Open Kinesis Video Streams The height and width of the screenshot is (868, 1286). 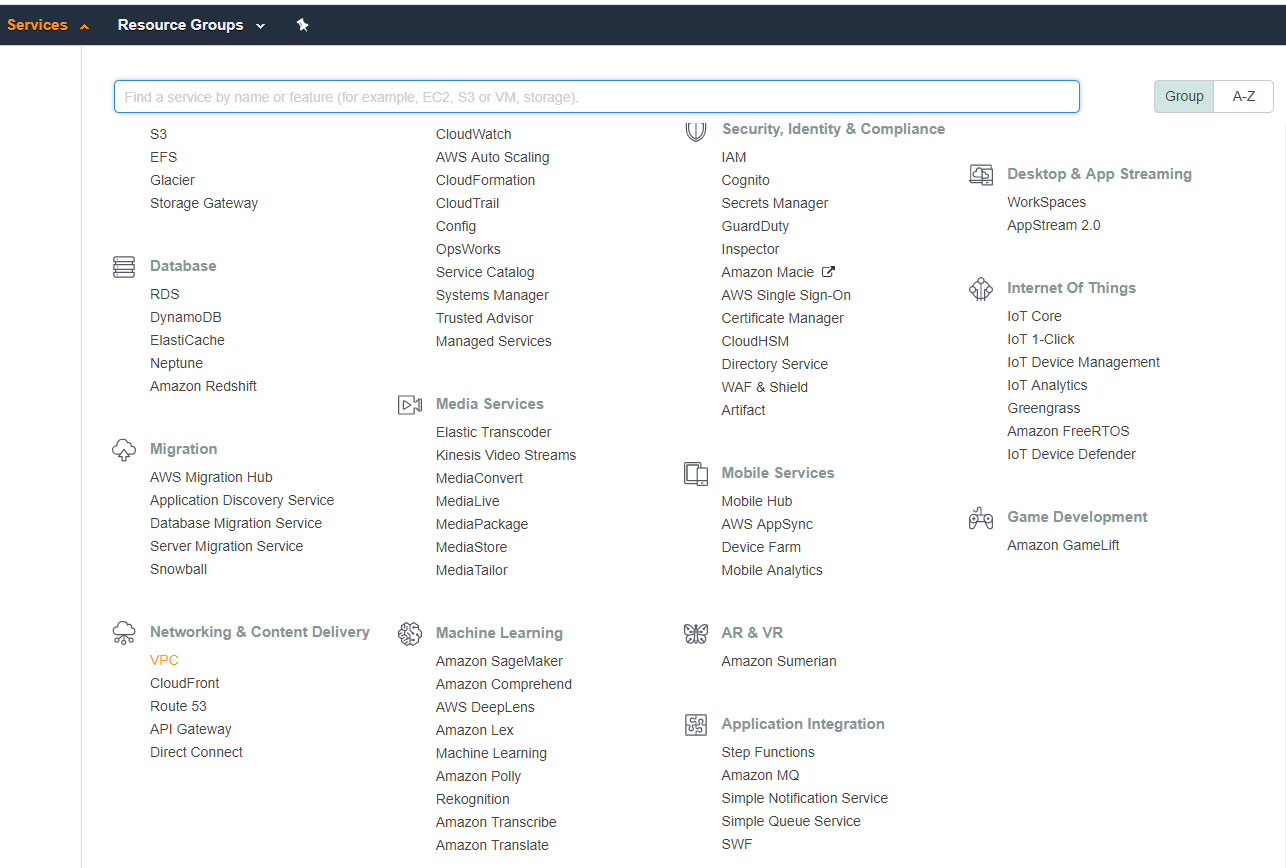pos(506,455)
